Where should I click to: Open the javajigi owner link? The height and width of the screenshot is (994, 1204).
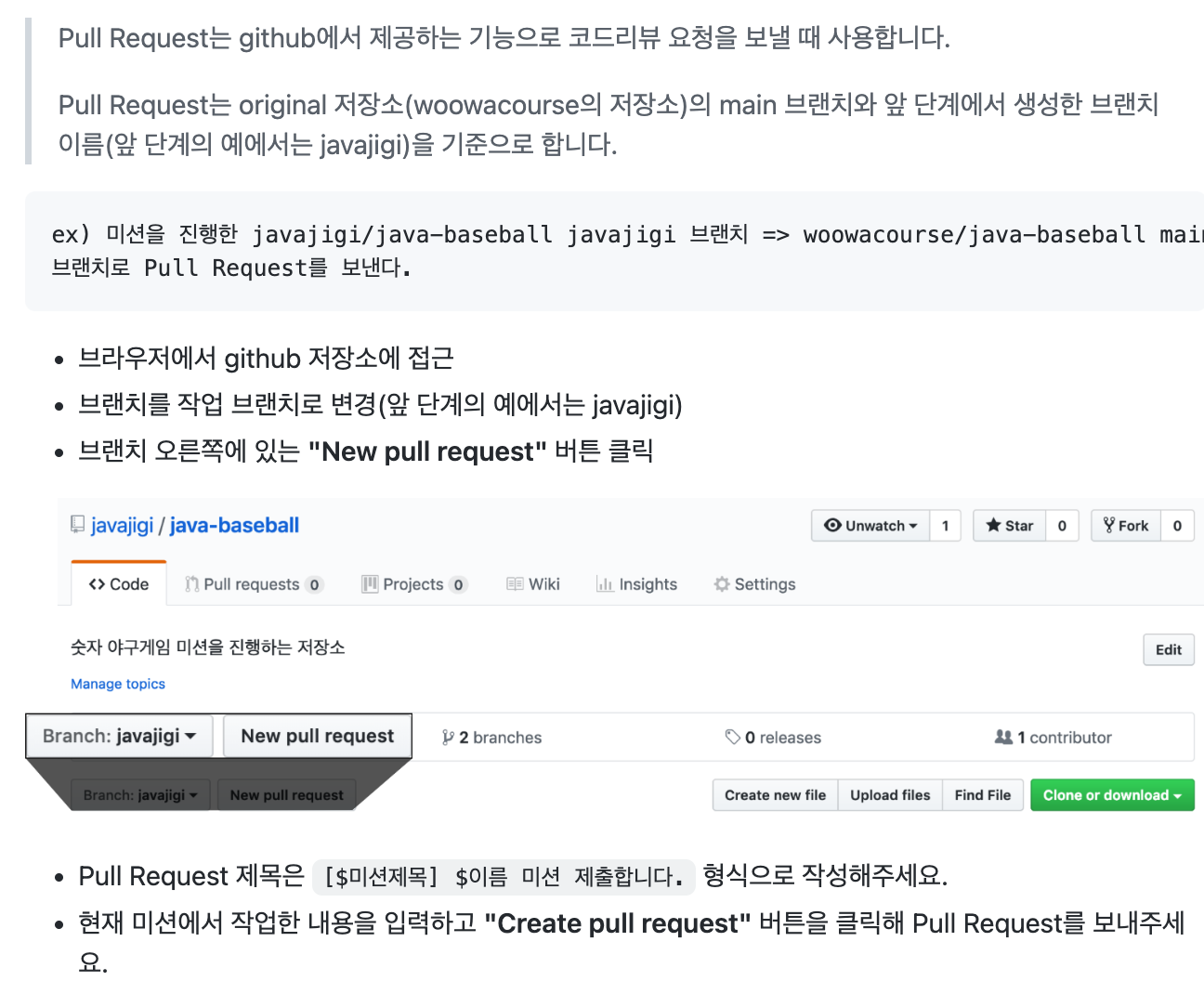click(122, 526)
